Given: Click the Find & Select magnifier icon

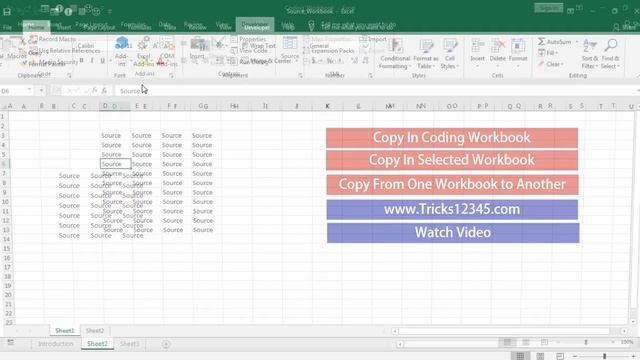Looking at the screenshot, I should [x=611, y=46].
